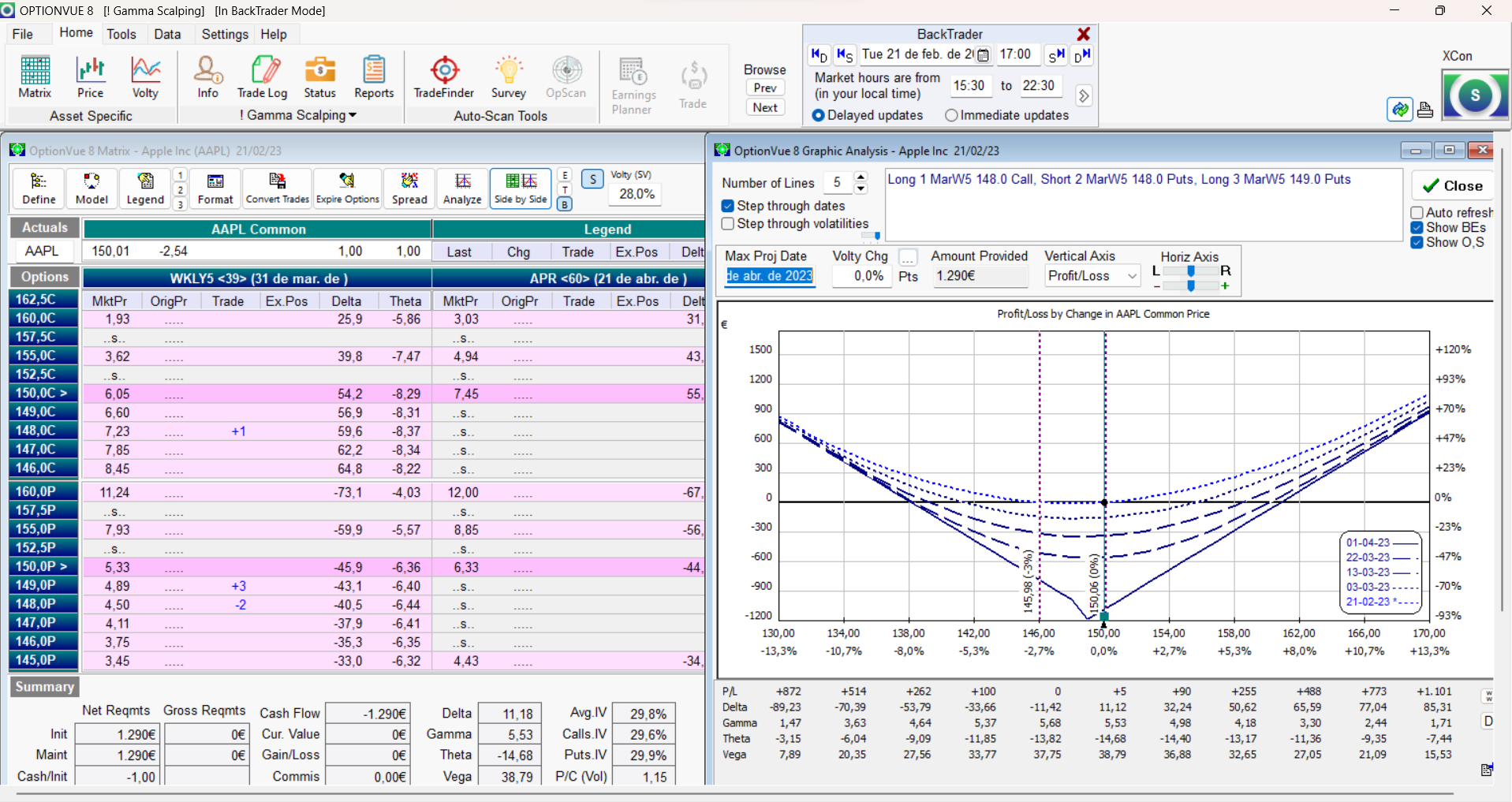
Task: Open the File menu
Action: coord(23,34)
